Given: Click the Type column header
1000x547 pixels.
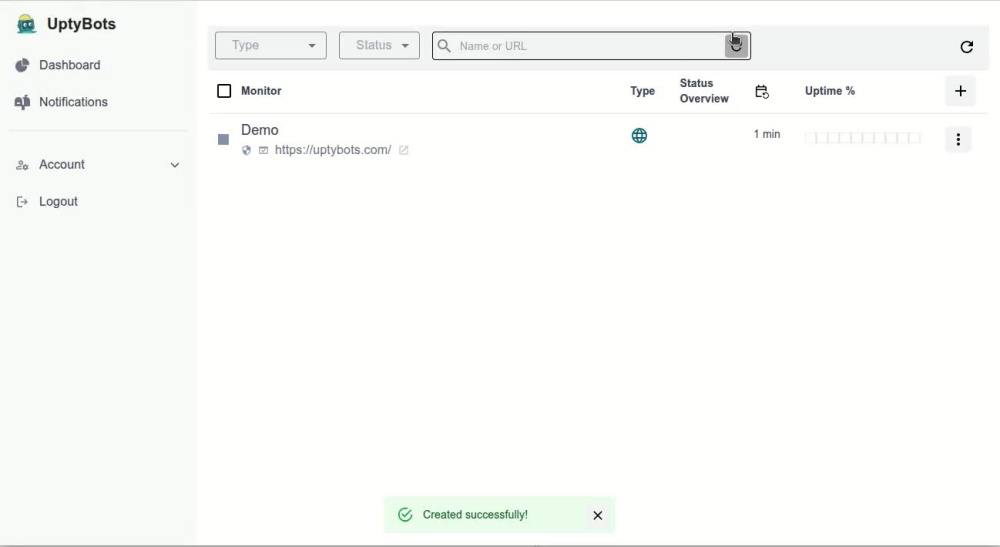Looking at the screenshot, I should pos(642,91).
